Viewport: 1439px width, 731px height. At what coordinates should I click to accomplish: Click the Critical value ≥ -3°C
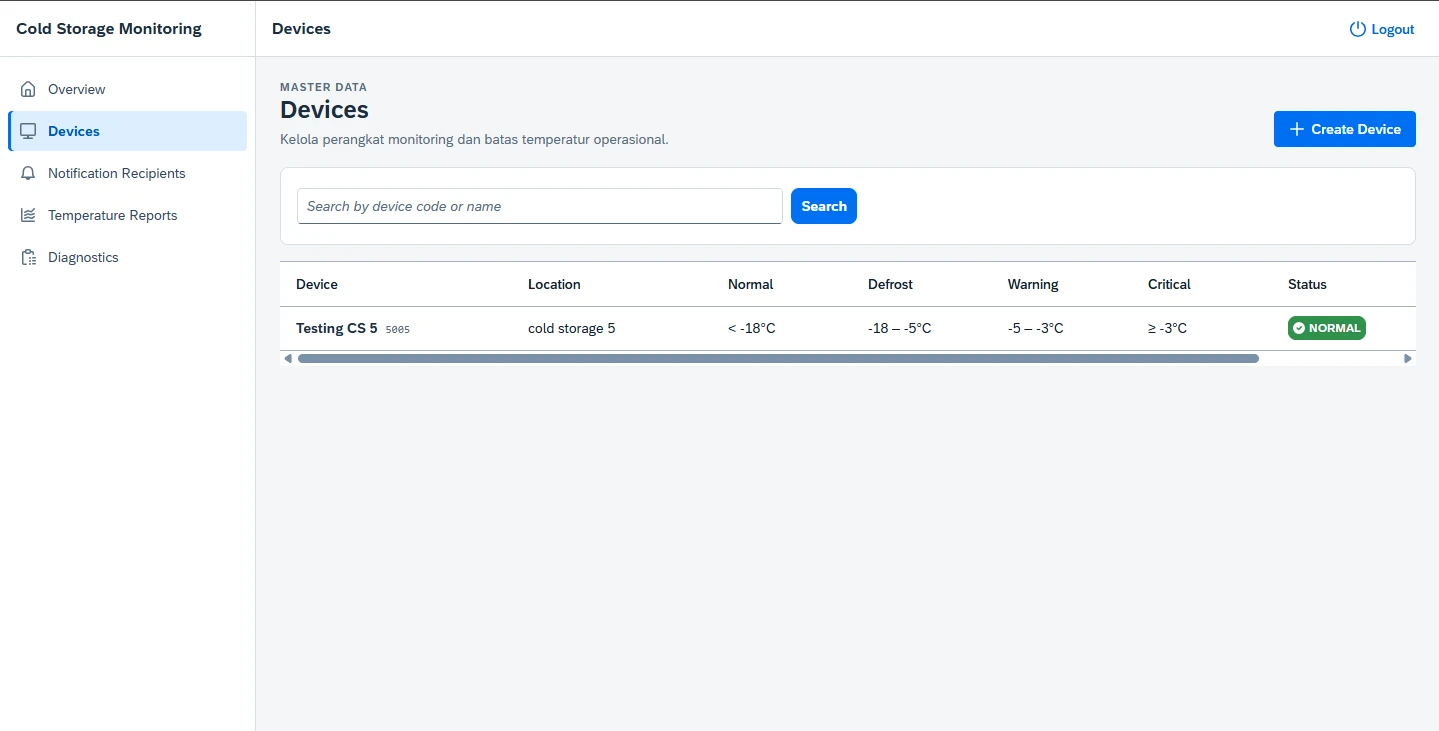tap(1168, 328)
